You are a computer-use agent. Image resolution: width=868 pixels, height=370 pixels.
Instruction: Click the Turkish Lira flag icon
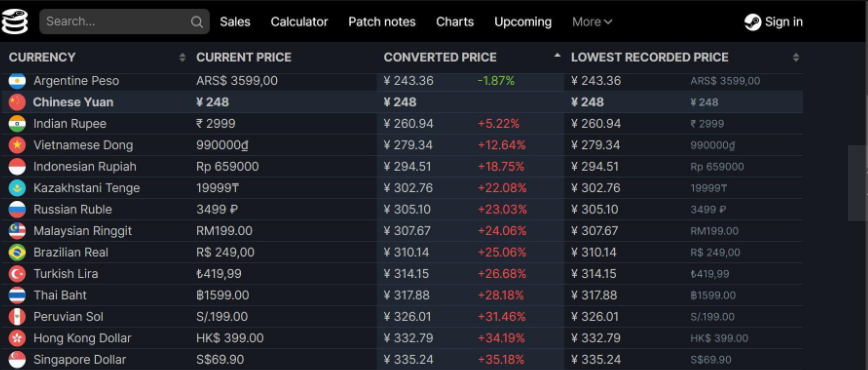(x=17, y=274)
